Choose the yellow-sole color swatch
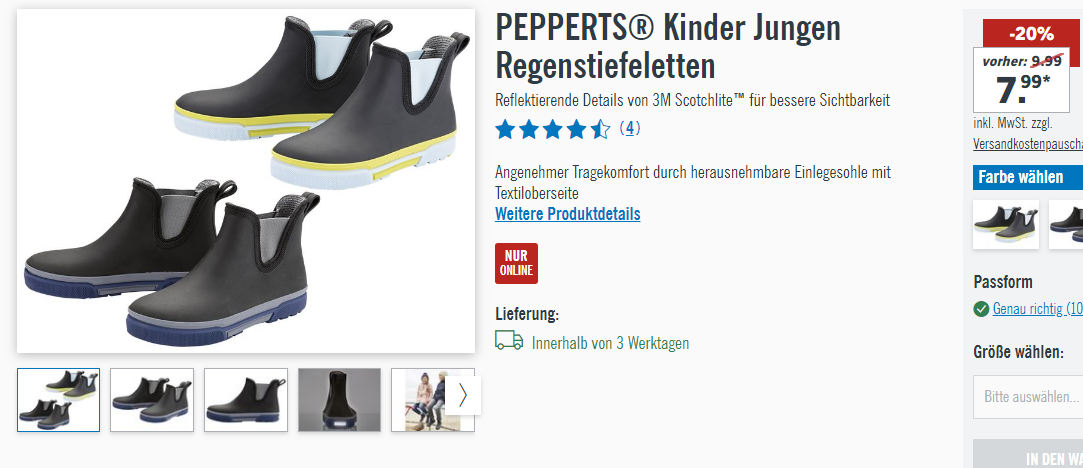The width and height of the screenshot is (1083, 468). point(1006,224)
